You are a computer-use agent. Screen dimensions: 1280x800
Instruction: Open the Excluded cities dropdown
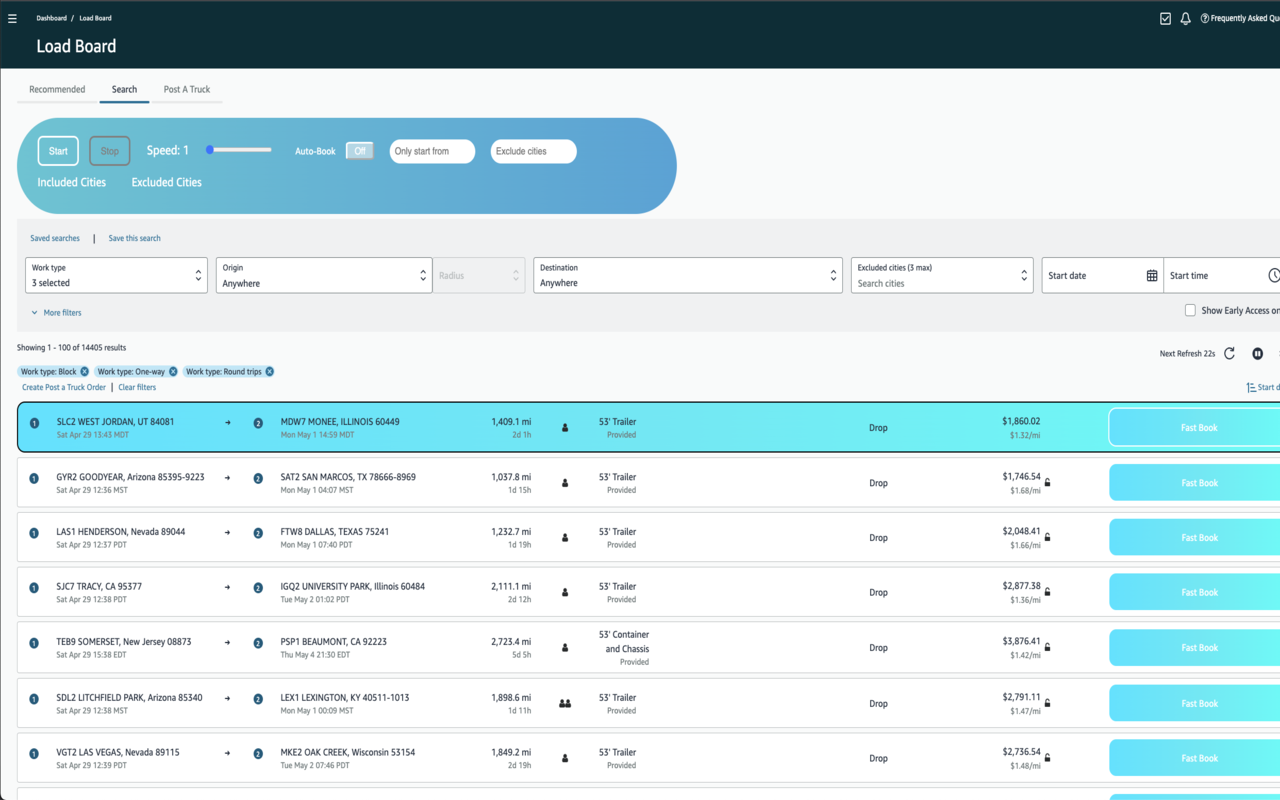click(942, 275)
